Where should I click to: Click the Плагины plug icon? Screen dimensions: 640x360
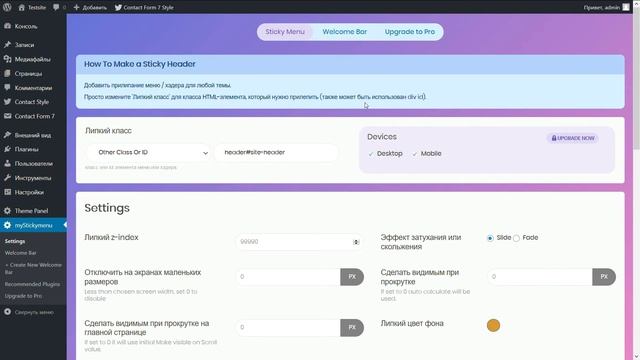coord(7,149)
